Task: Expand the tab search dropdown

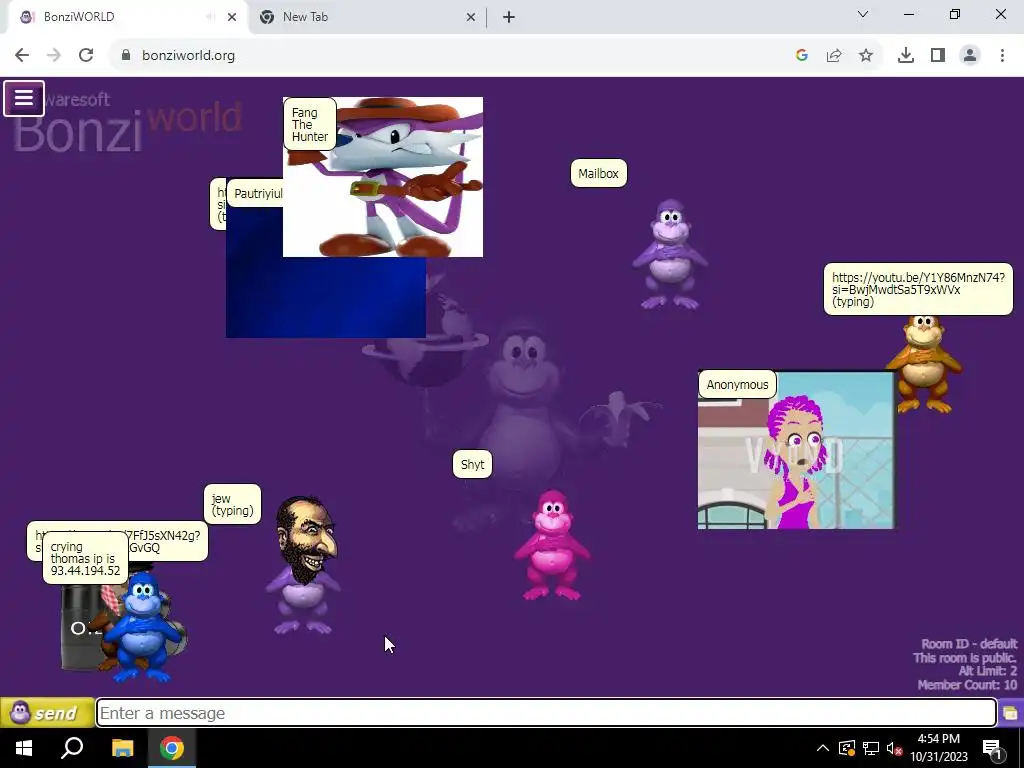Action: (862, 14)
